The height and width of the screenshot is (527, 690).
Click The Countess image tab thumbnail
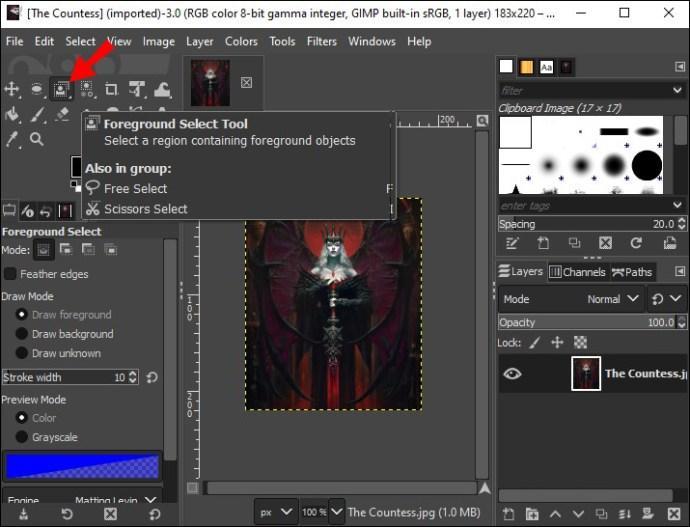[210, 83]
